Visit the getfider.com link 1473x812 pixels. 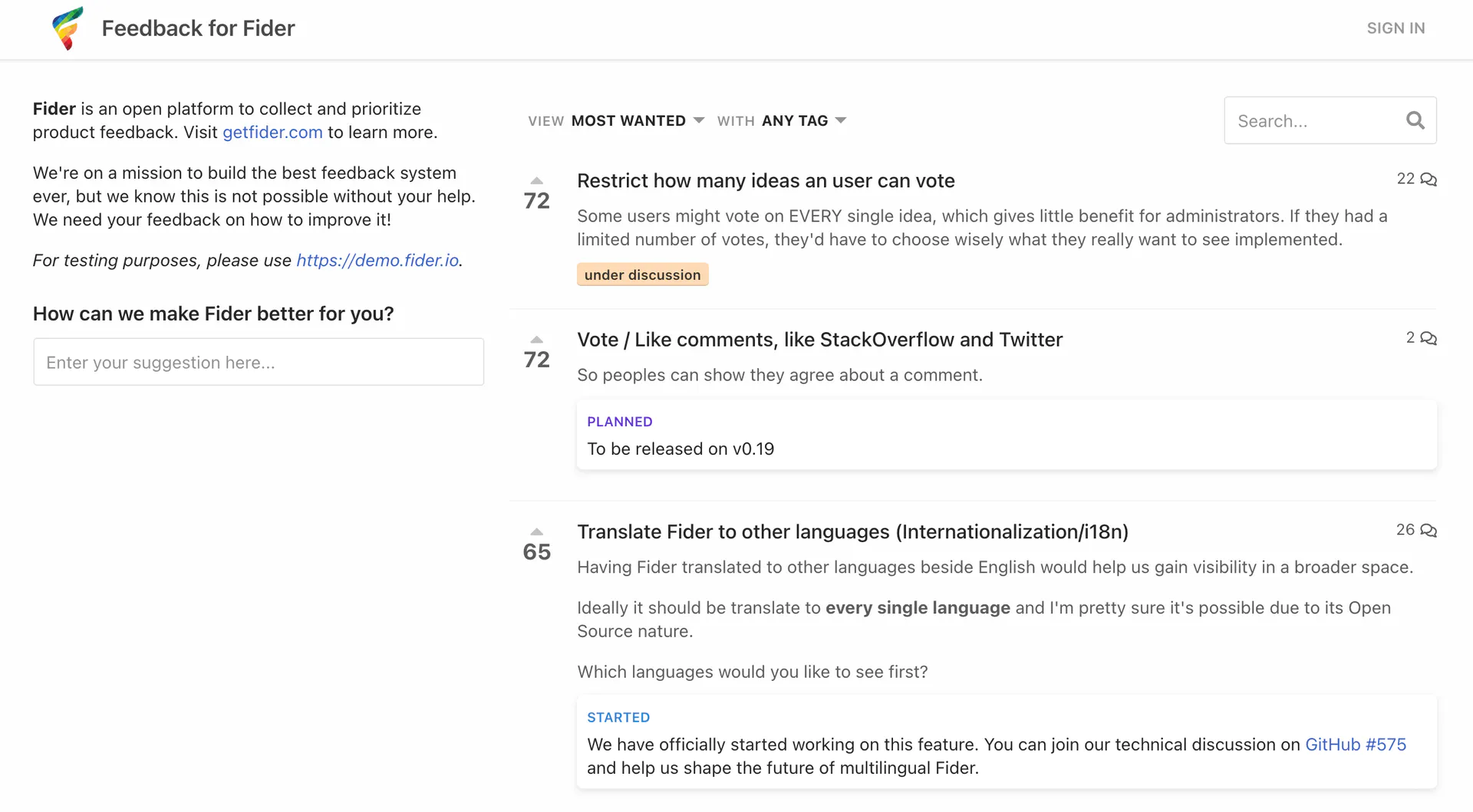[x=272, y=132]
